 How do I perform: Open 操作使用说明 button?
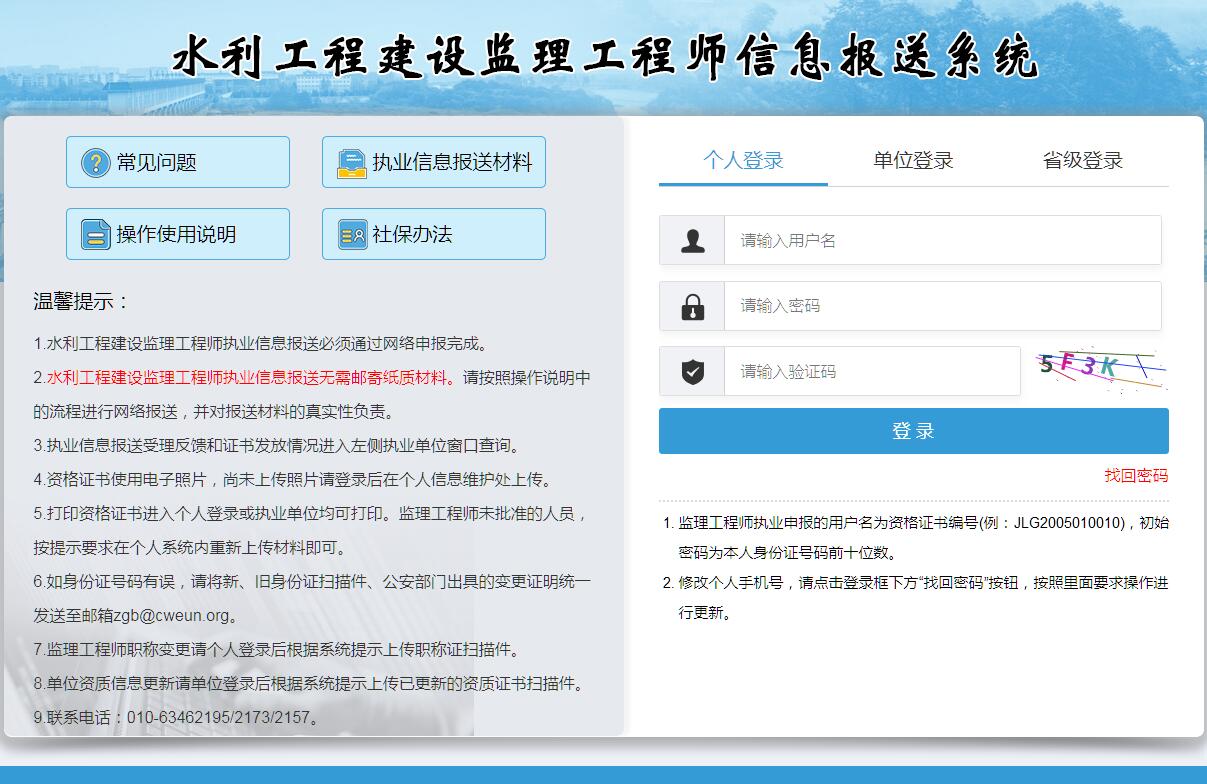[x=178, y=234]
